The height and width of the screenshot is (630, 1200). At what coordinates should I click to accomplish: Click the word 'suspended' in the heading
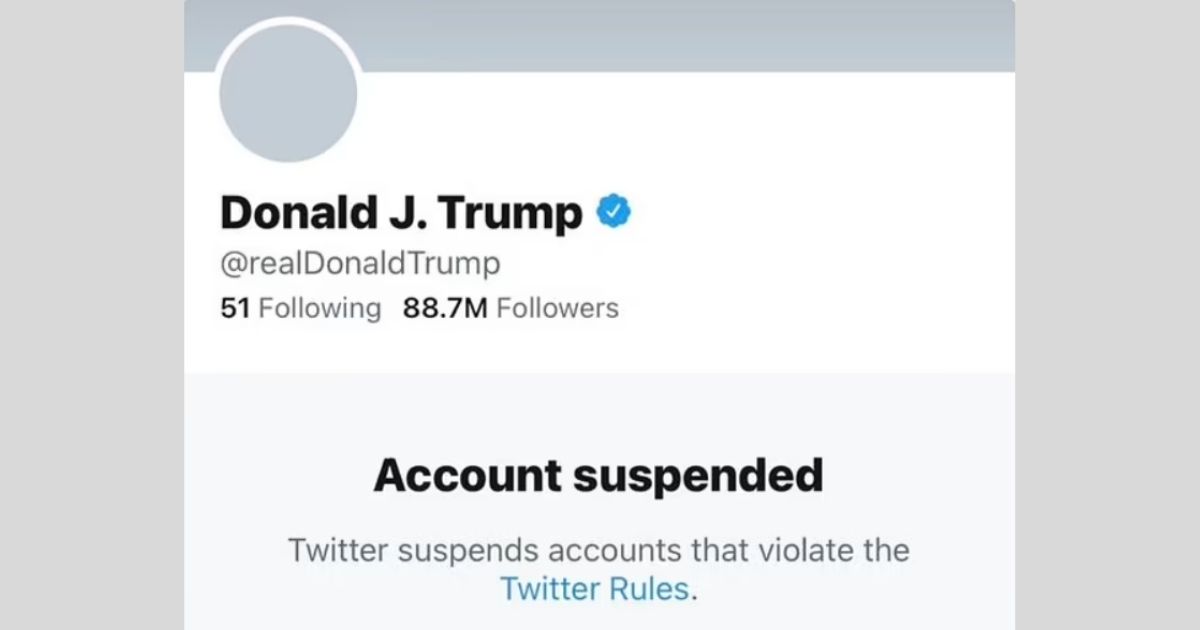click(x=698, y=477)
